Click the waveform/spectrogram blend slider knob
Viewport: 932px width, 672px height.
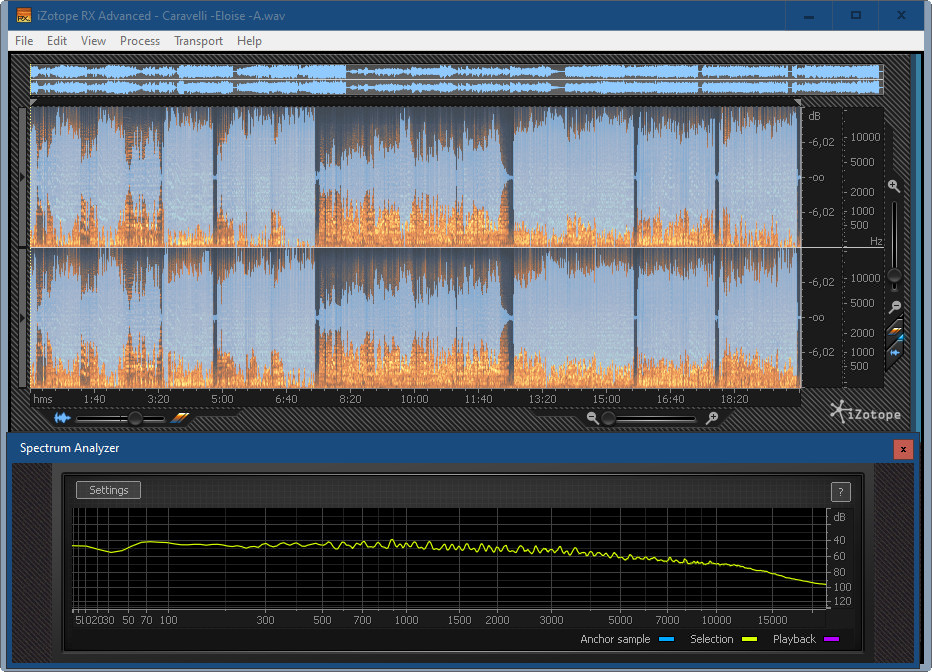click(135, 419)
